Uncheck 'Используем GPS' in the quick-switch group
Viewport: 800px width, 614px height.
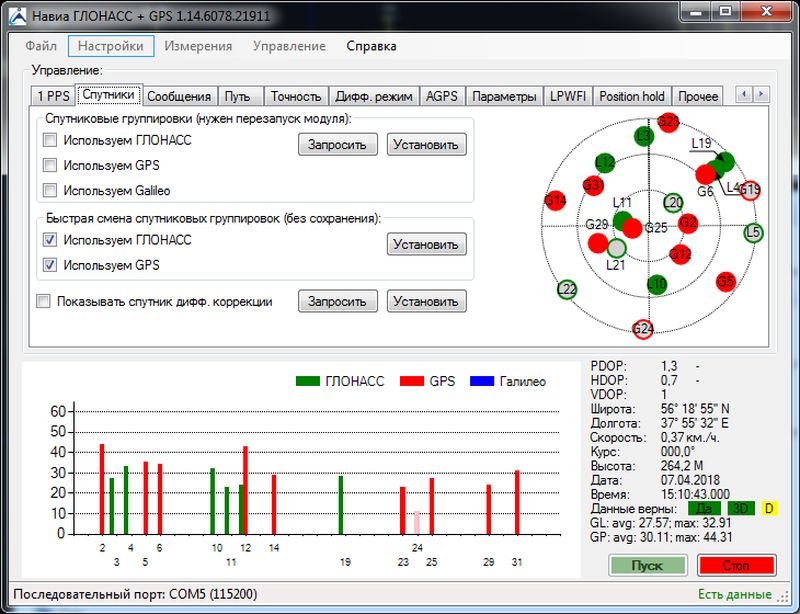click(x=49, y=265)
